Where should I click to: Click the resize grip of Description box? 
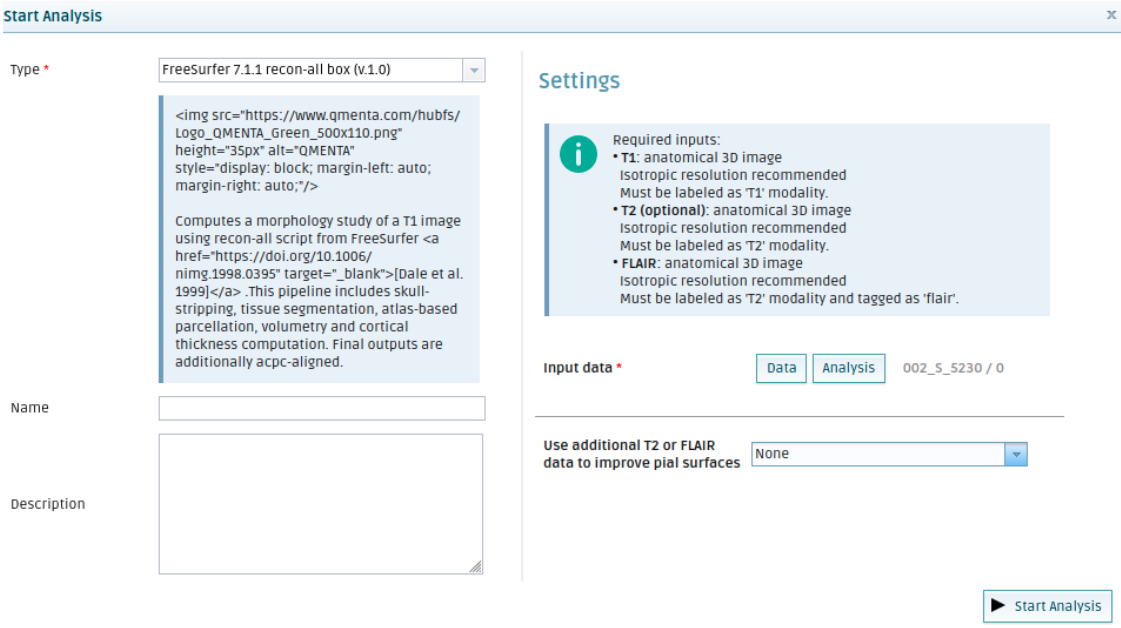click(x=476, y=566)
